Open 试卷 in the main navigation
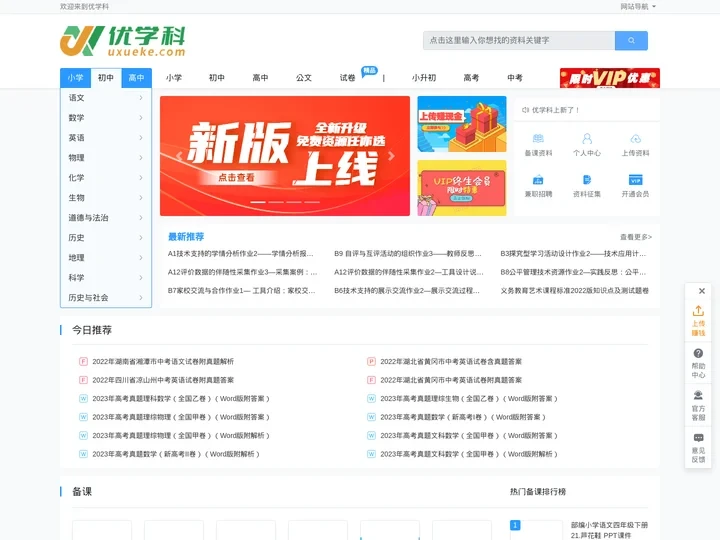The height and width of the screenshot is (540, 720). (x=347, y=78)
